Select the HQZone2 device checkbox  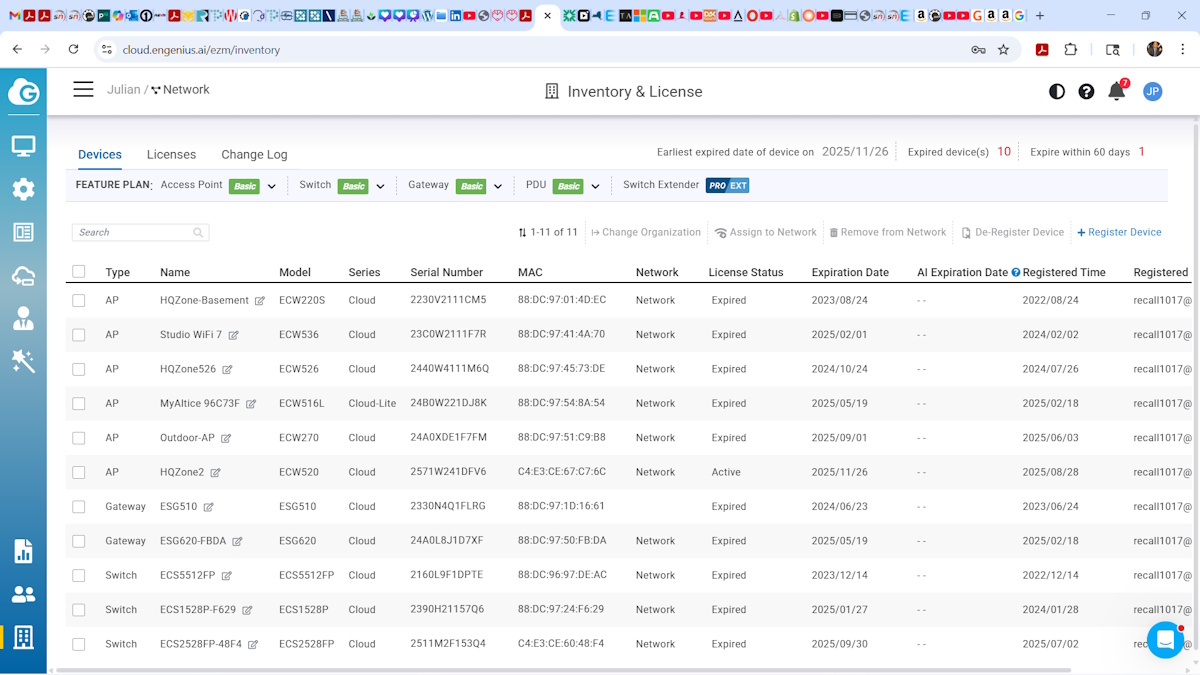coord(79,472)
